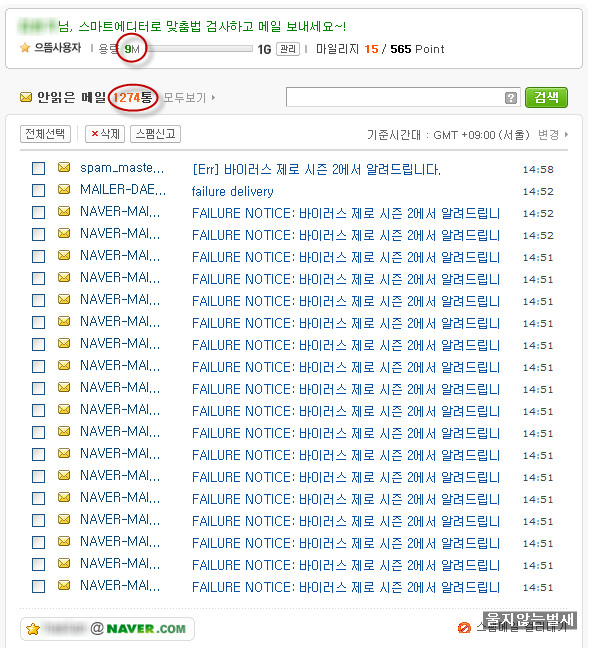The image size is (592, 648).
Task: Click the 전체선택 select-all button
Action: click(45, 134)
